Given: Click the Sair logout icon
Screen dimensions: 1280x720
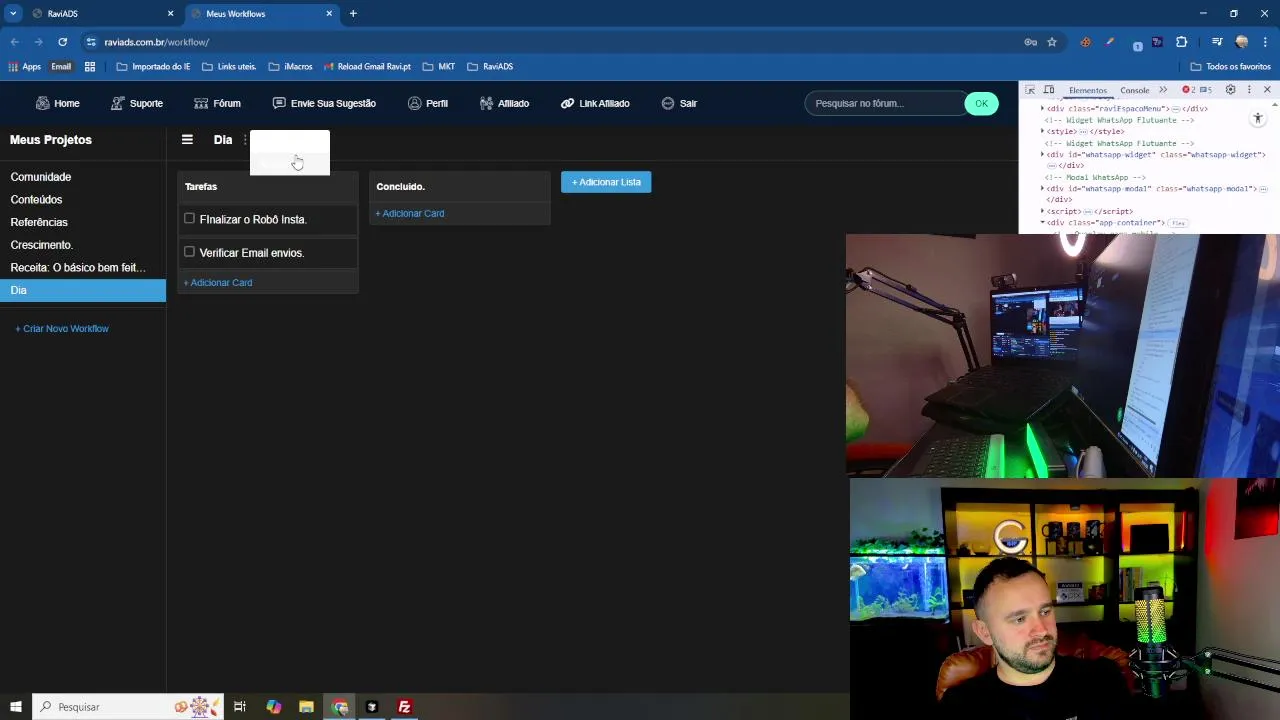Looking at the screenshot, I should (668, 103).
